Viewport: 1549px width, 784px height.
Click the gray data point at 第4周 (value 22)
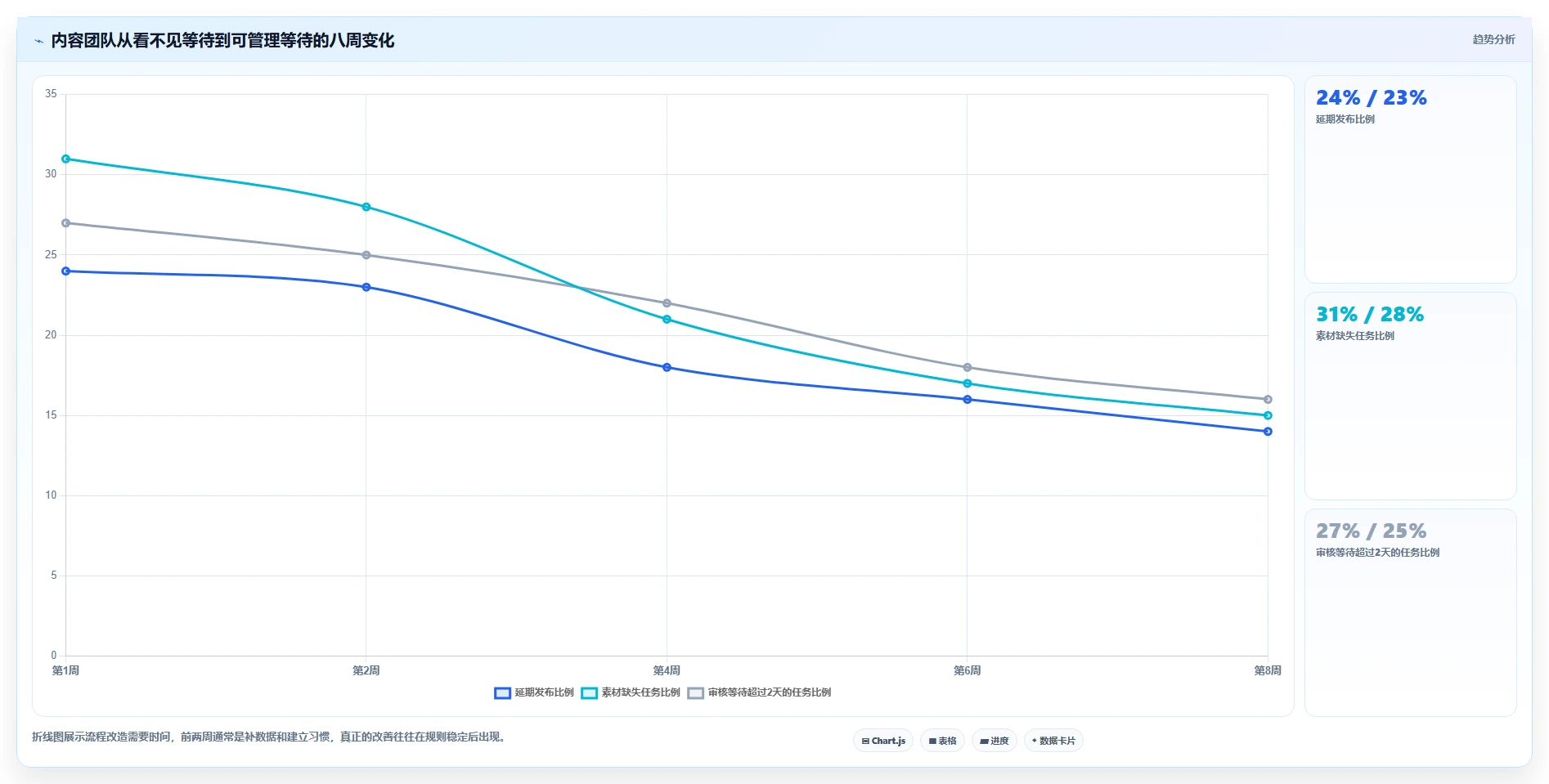667,303
